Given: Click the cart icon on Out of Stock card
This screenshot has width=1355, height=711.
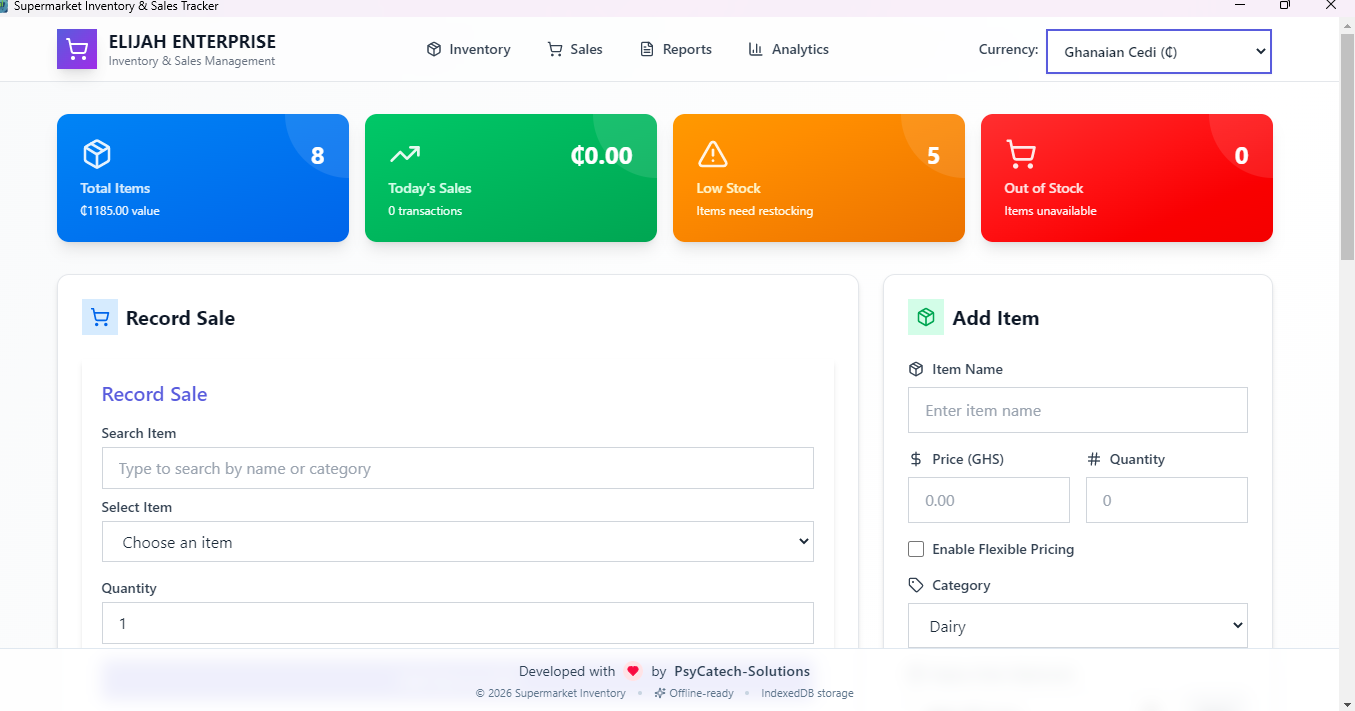Looking at the screenshot, I should (x=1020, y=154).
